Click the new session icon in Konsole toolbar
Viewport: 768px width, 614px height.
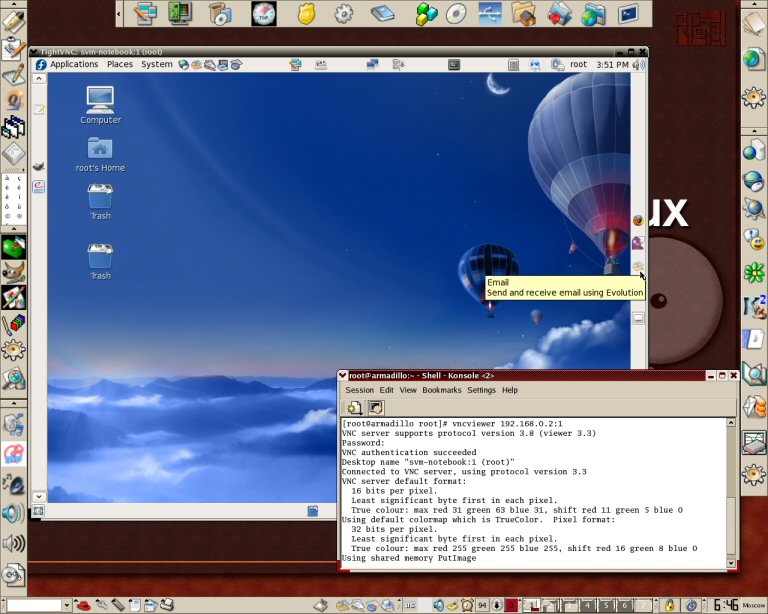[355, 407]
